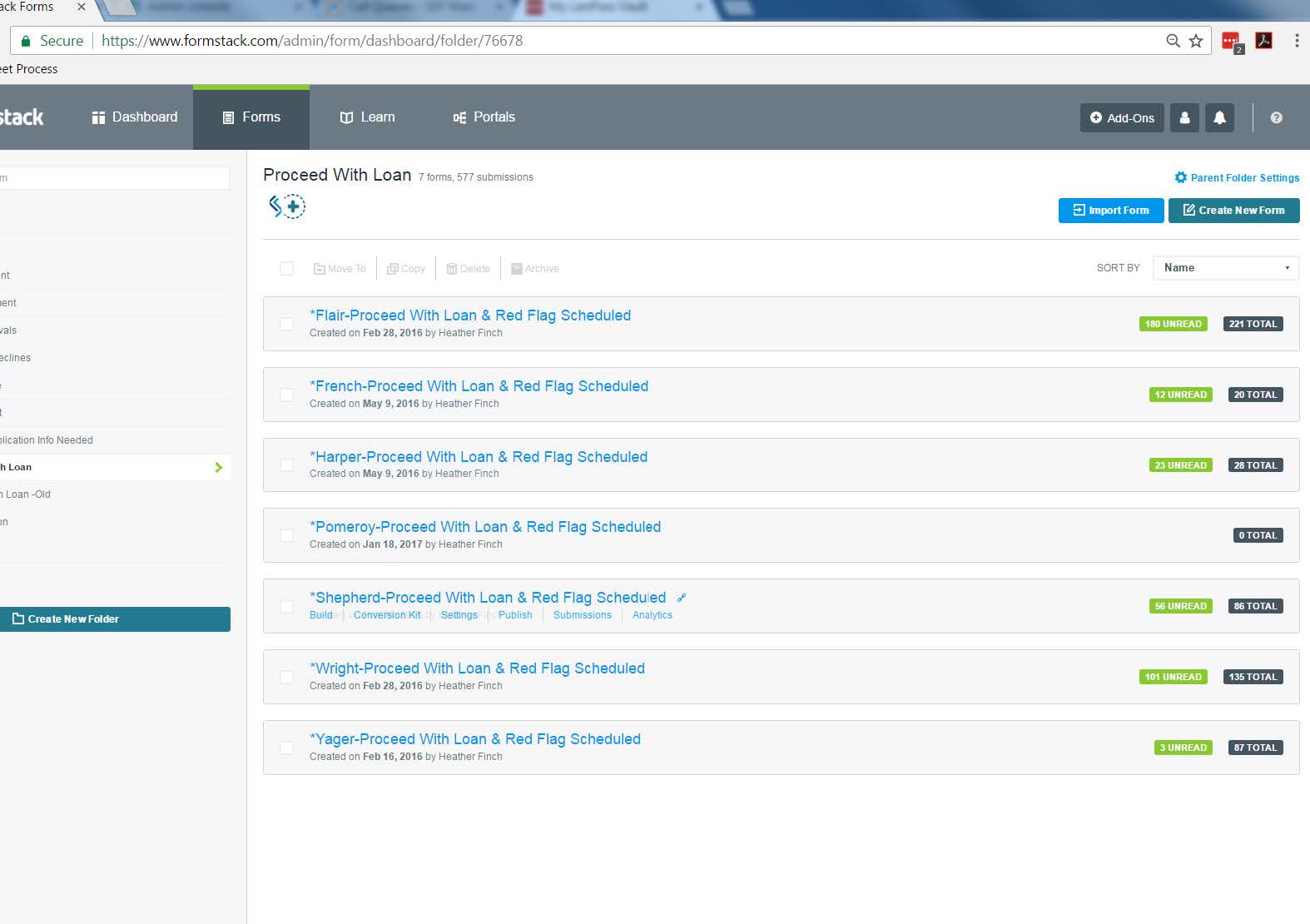Image resolution: width=1310 pixels, height=924 pixels.
Task: Click the sidebar search input field
Action: pos(115,177)
